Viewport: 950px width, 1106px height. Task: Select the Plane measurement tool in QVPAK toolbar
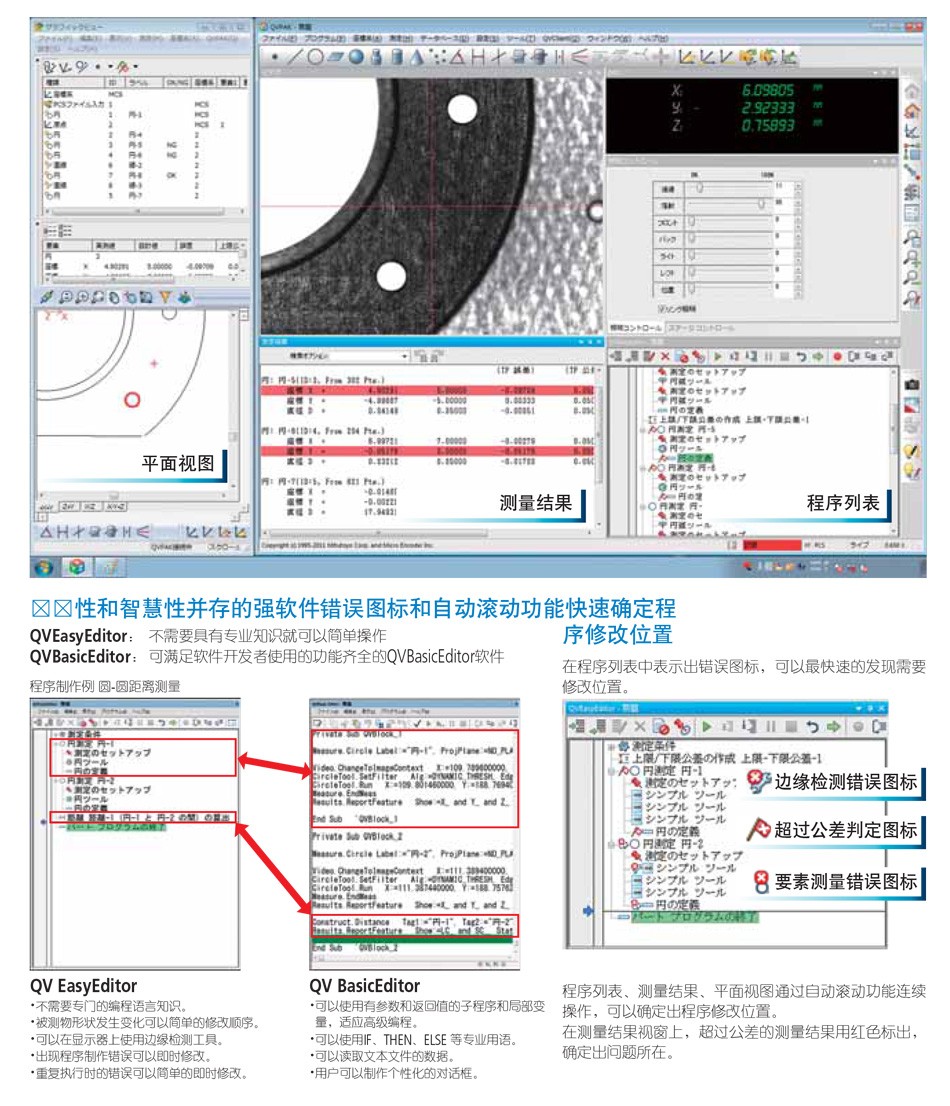tap(336, 57)
